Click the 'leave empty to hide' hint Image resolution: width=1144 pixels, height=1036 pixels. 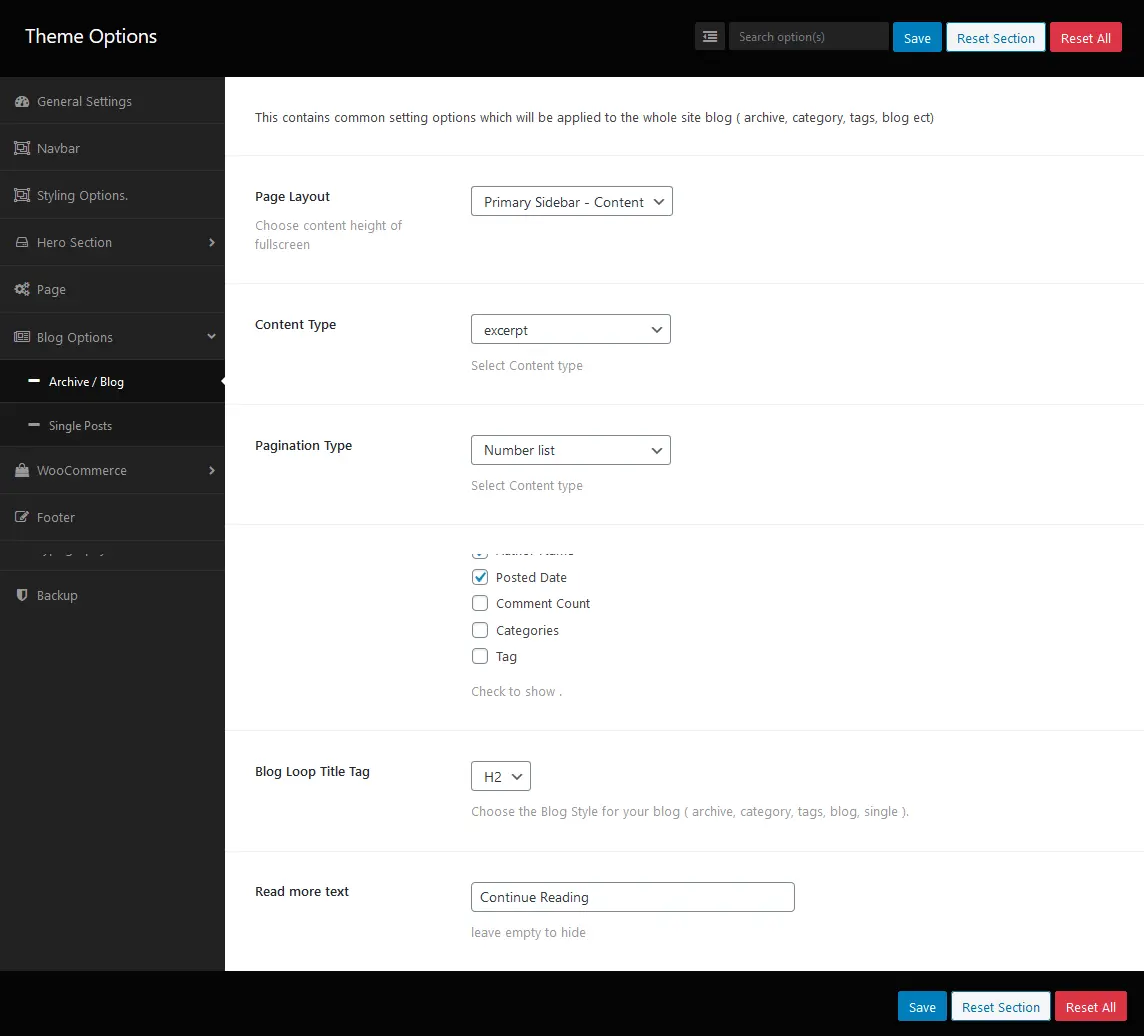528,932
